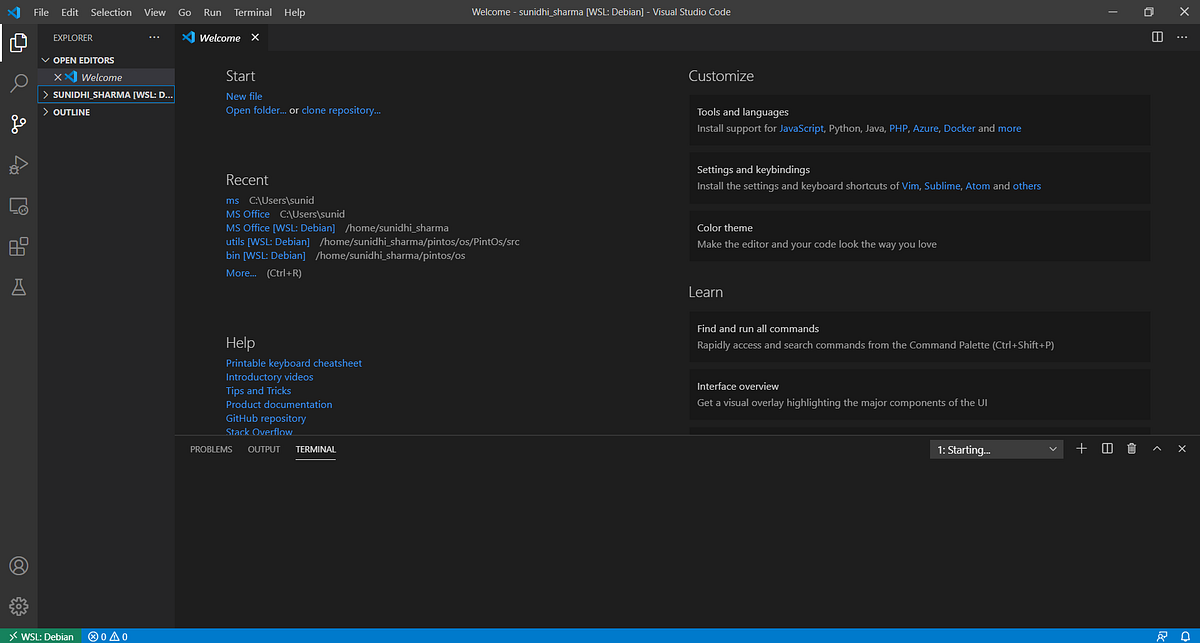Switch to the PROBLEMS tab
The image size is (1200, 643).
pyautogui.click(x=210, y=449)
